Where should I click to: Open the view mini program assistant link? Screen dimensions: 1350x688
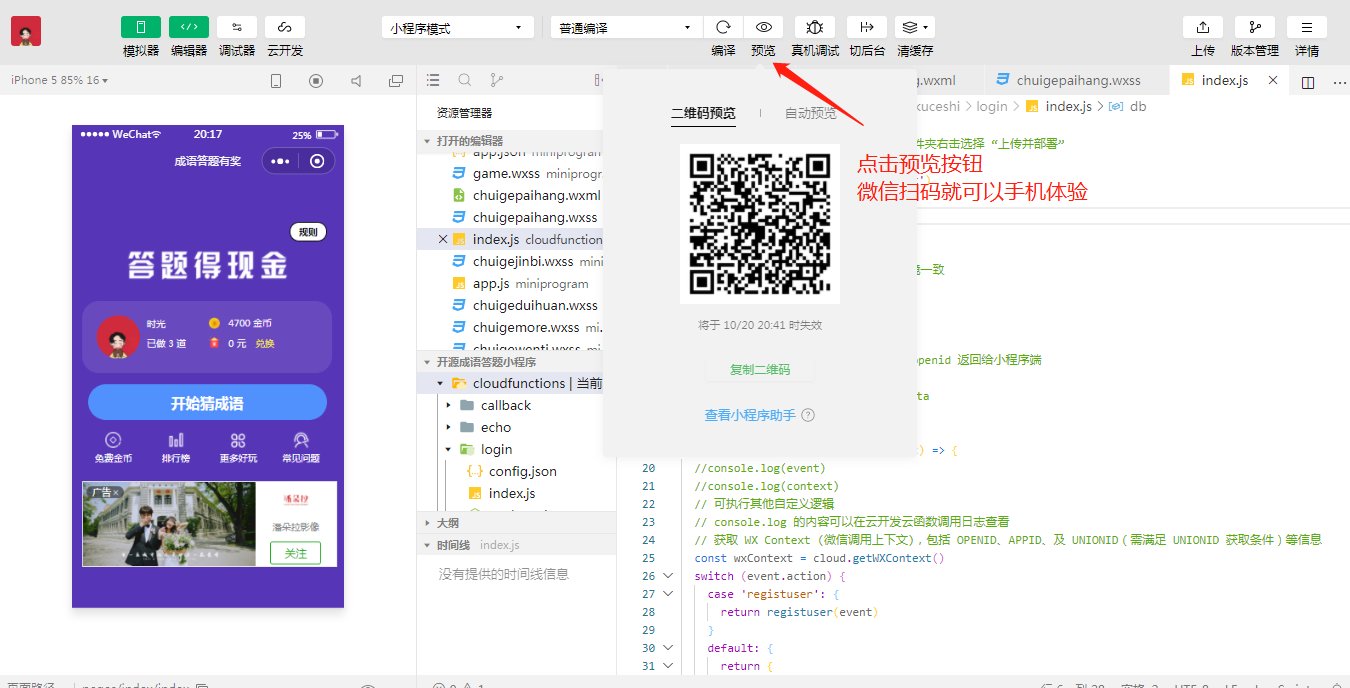(750, 415)
